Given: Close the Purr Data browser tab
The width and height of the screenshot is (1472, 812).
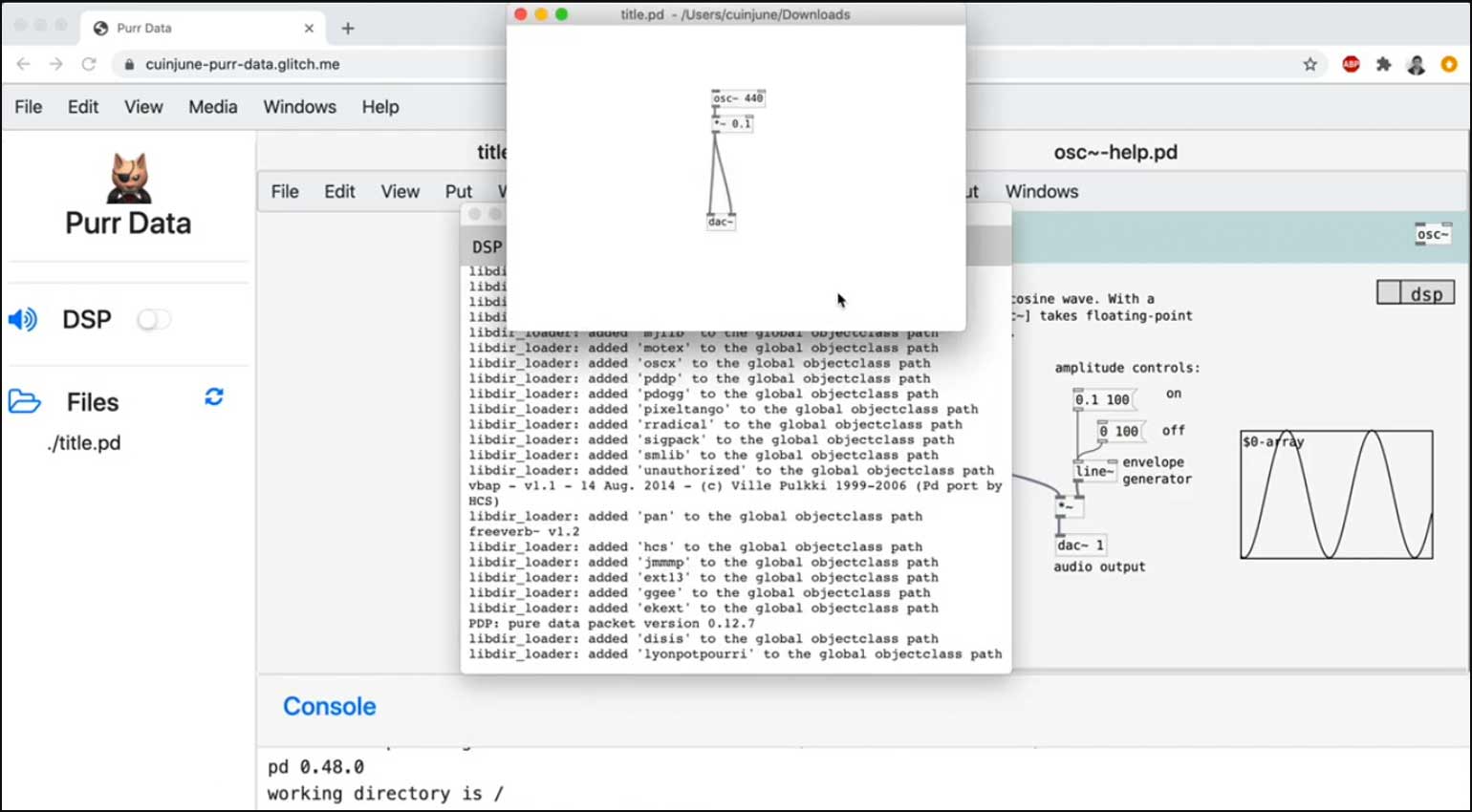Looking at the screenshot, I should pyautogui.click(x=309, y=28).
